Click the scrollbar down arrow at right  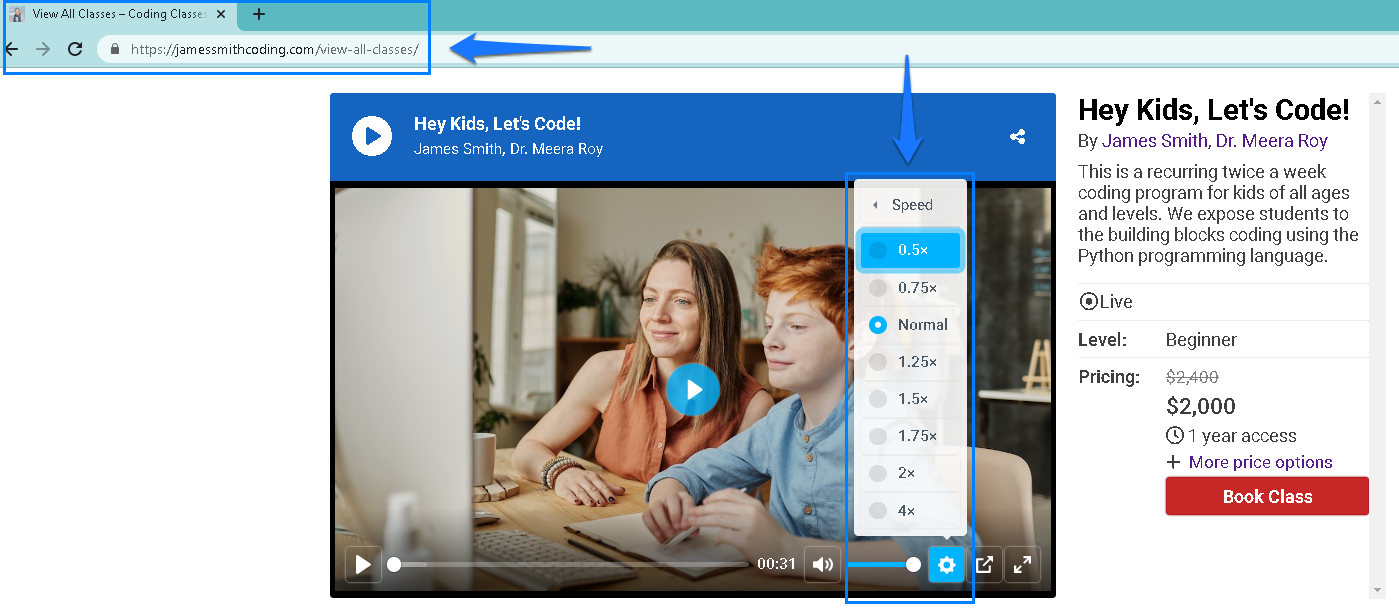tap(1378, 588)
